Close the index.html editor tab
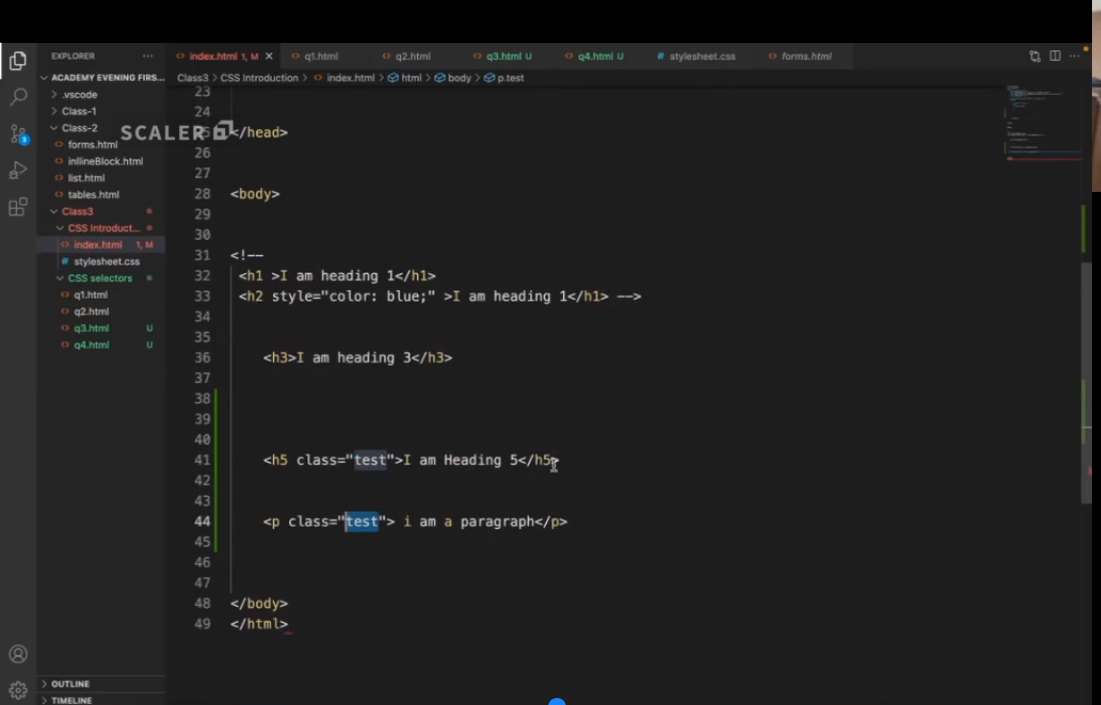The width and height of the screenshot is (1101, 705). 269,56
